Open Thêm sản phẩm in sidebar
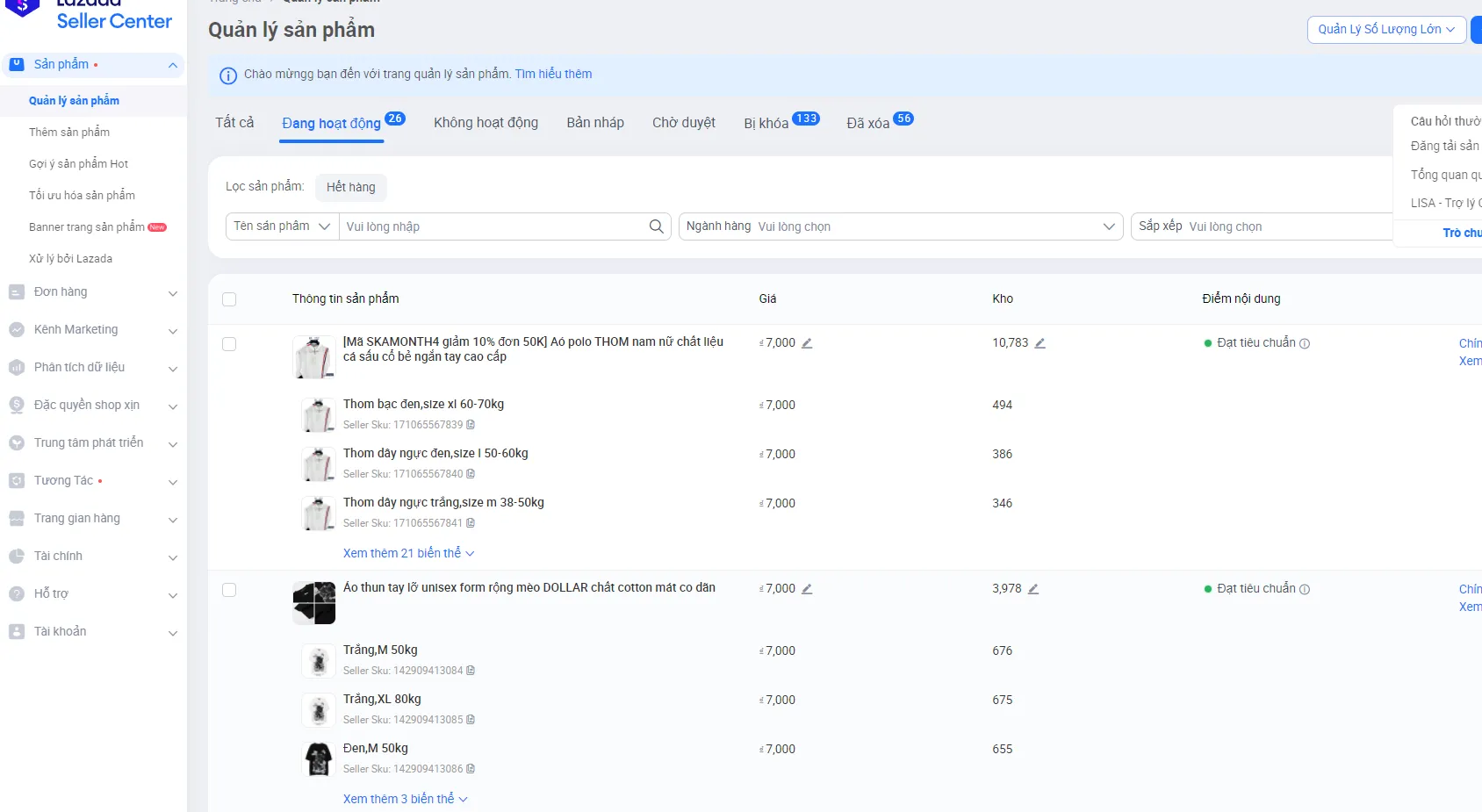Viewport: 1482px width, 812px height. point(69,133)
